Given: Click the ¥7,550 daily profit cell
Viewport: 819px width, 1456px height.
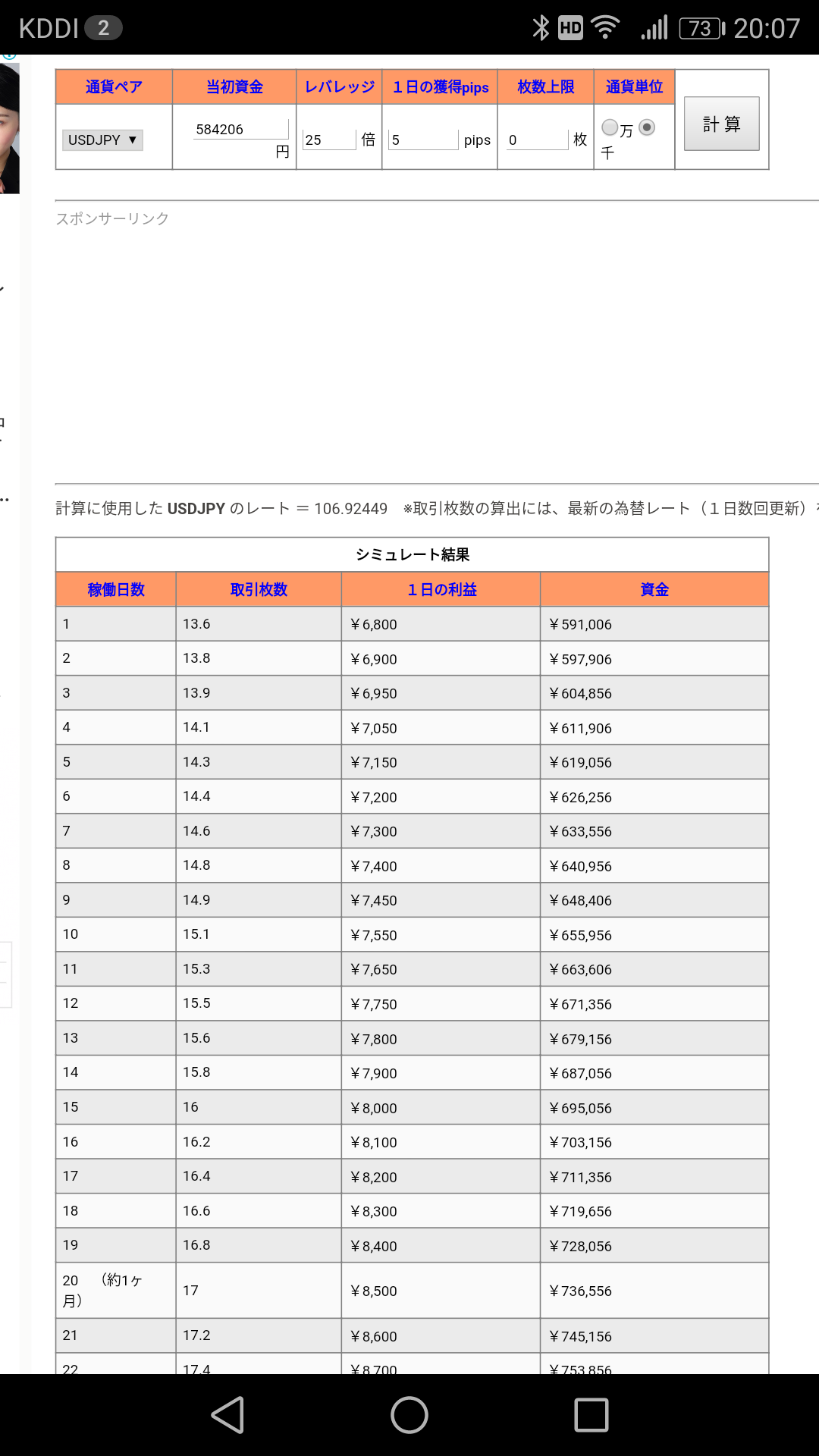Looking at the screenshot, I should 441,935.
